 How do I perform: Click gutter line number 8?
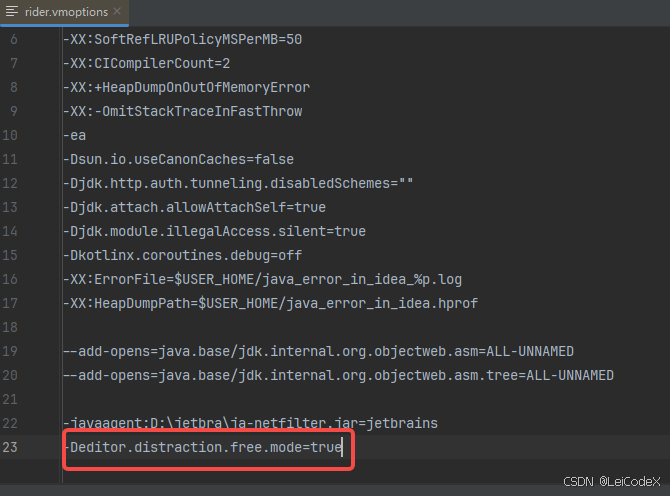[14, 87]
